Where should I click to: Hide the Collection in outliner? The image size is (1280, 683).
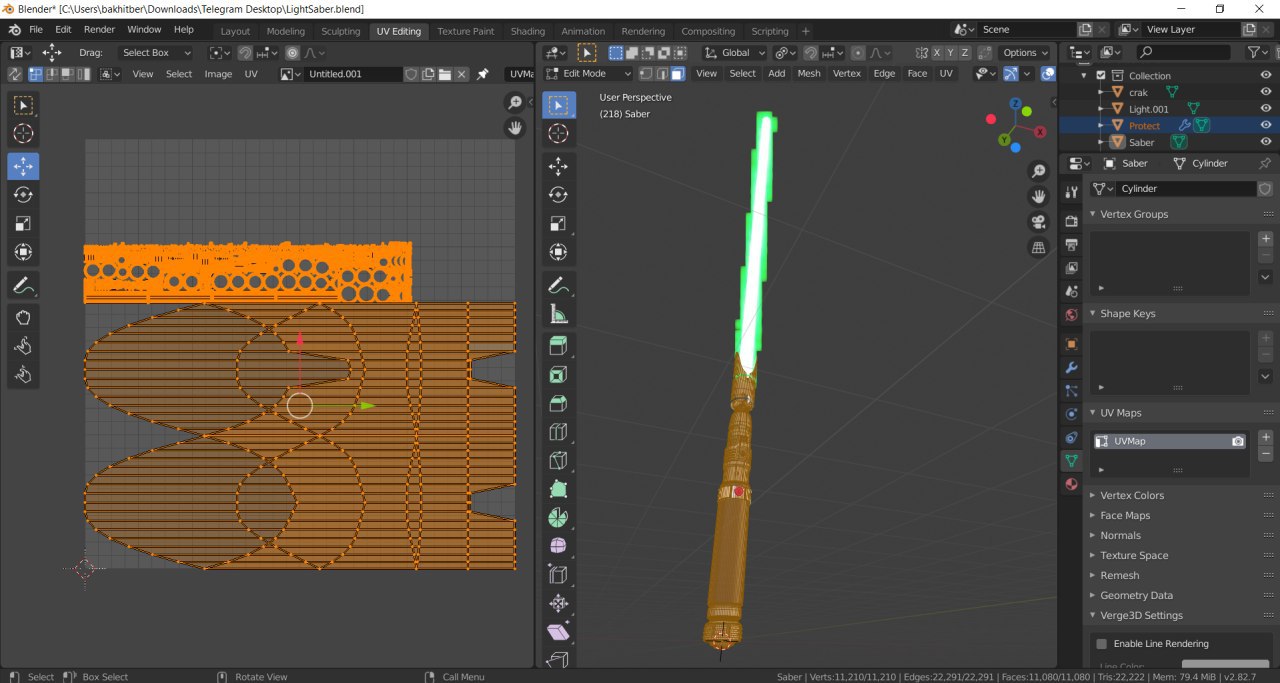pyautogui.click(x=1266, y=75)
